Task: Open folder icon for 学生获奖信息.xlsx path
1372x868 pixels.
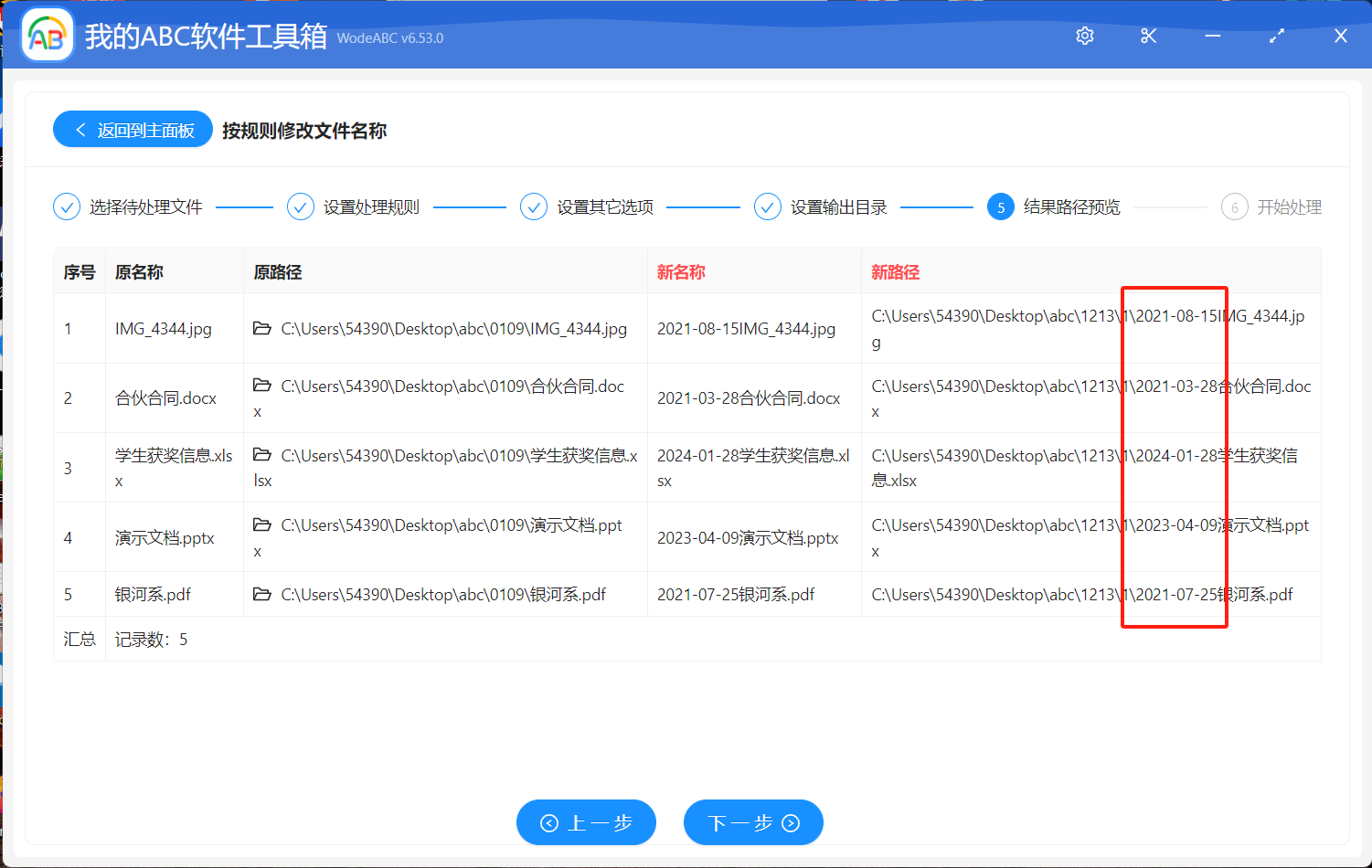Action: tap(262, 455)
